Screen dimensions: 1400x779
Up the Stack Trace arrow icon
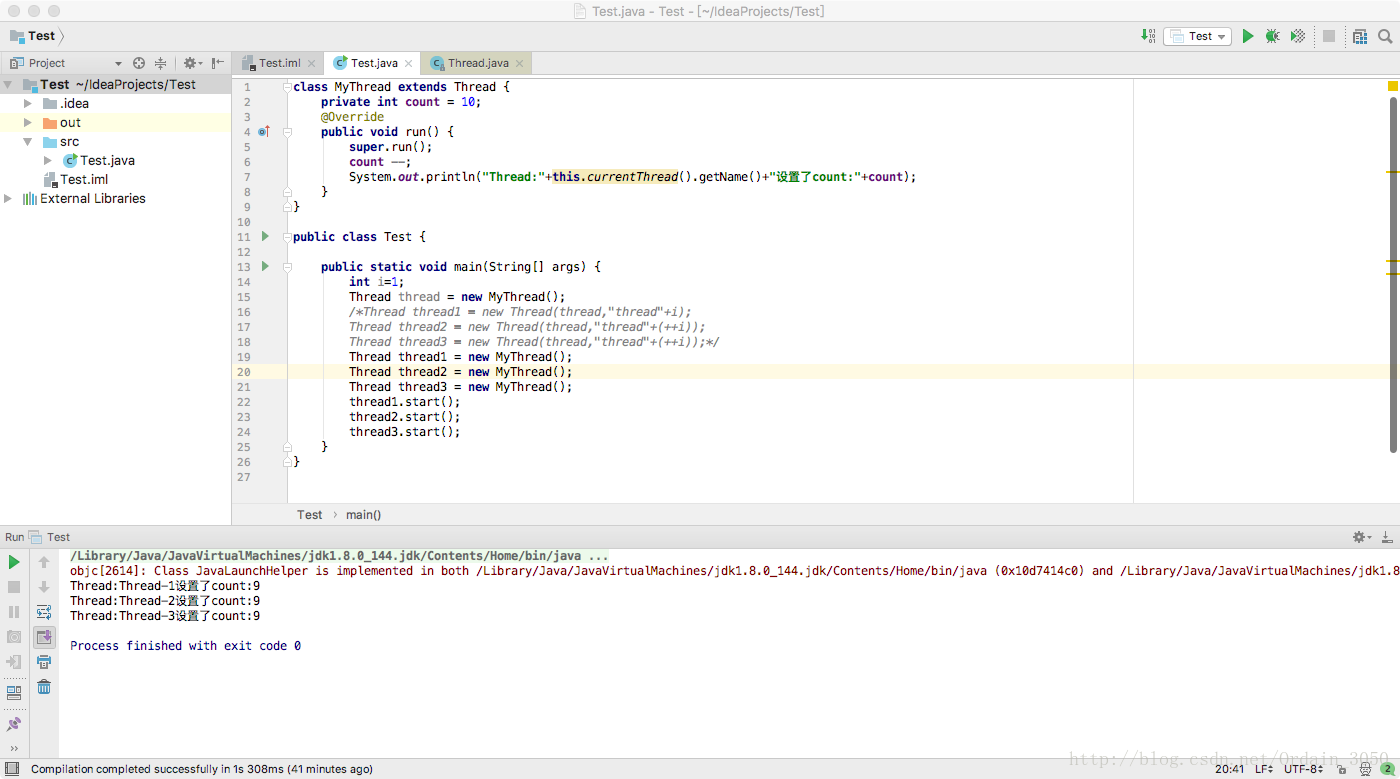pos(44,563)
